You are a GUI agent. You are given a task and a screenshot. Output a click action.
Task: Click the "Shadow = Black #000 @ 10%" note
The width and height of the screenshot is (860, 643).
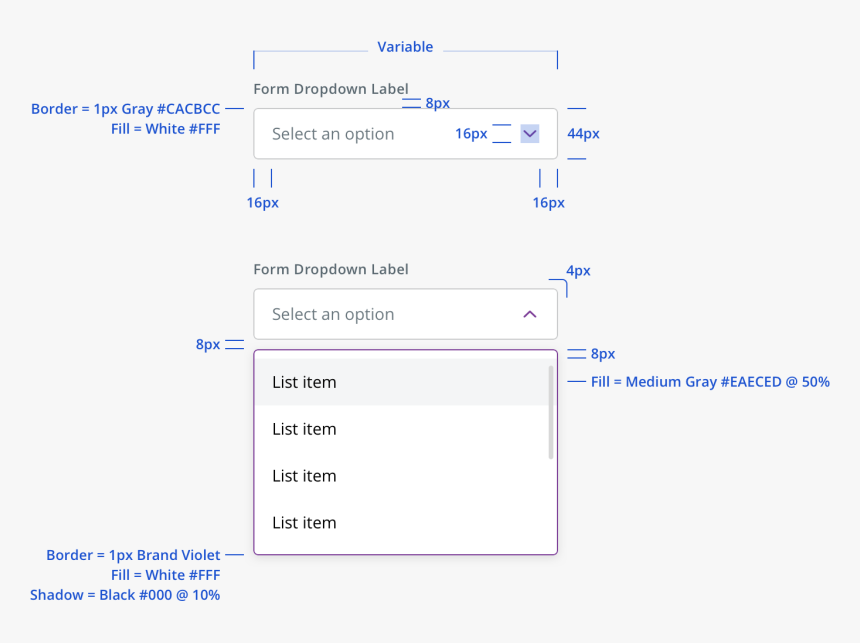pos(125,595)
